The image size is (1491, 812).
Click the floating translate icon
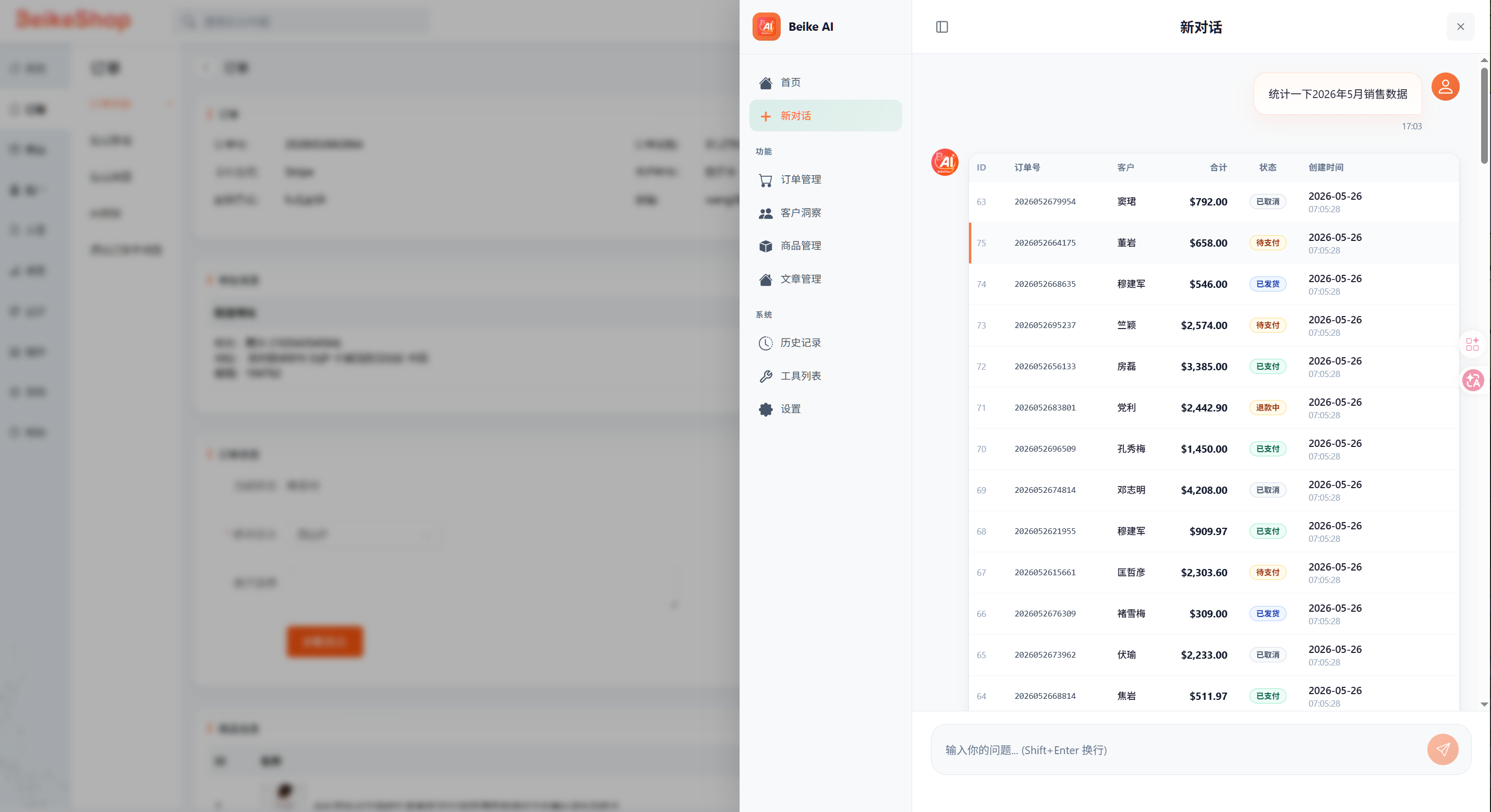coord(1473,381)
